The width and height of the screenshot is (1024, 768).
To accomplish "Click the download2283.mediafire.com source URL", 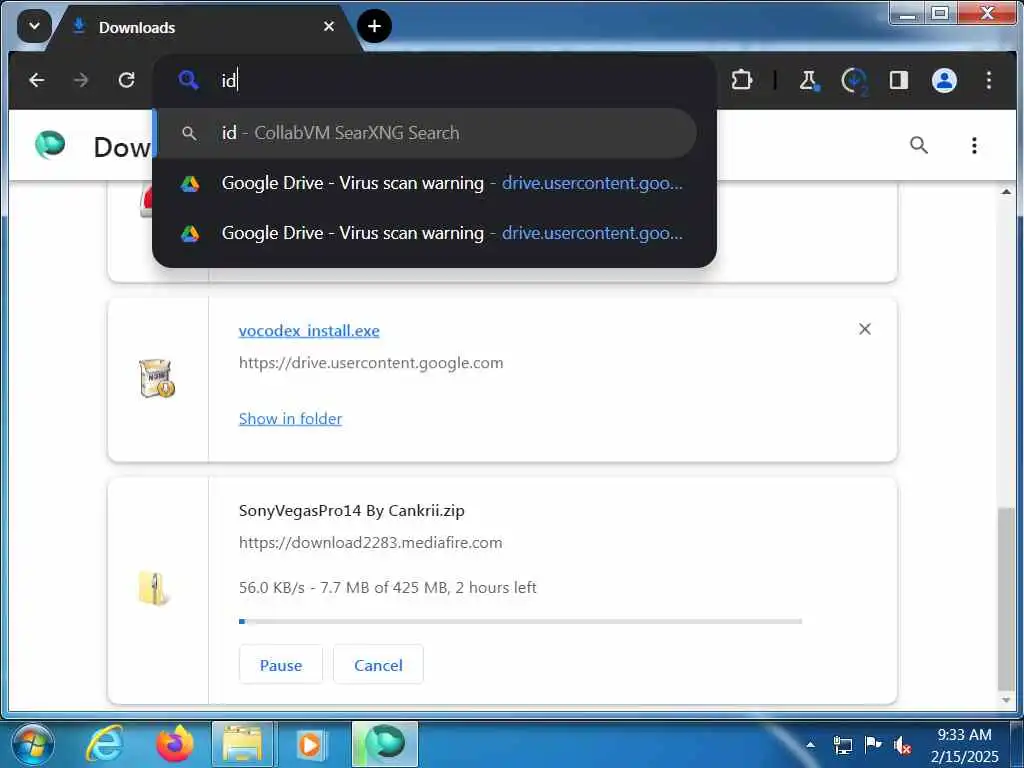I will pyautogui.click(x=370, y=543).
